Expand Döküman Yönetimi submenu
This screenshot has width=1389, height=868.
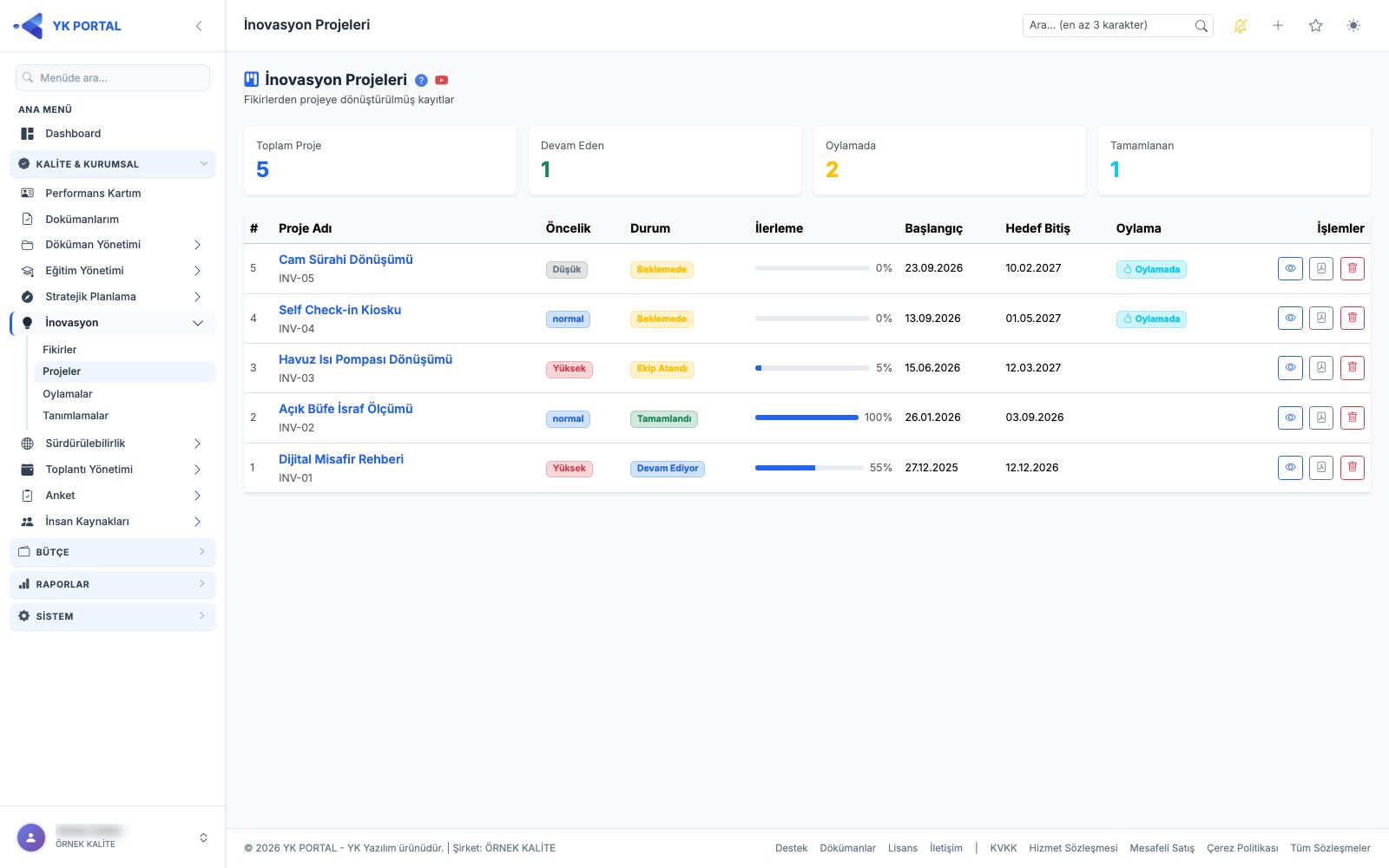pyautogui.click(x=113, y=245)
